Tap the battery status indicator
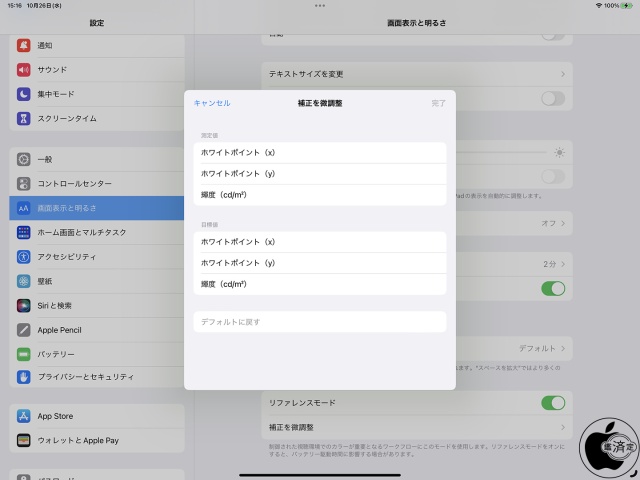Image resolution: width=640 pixels, height=480 pixels. click(627, 6)
